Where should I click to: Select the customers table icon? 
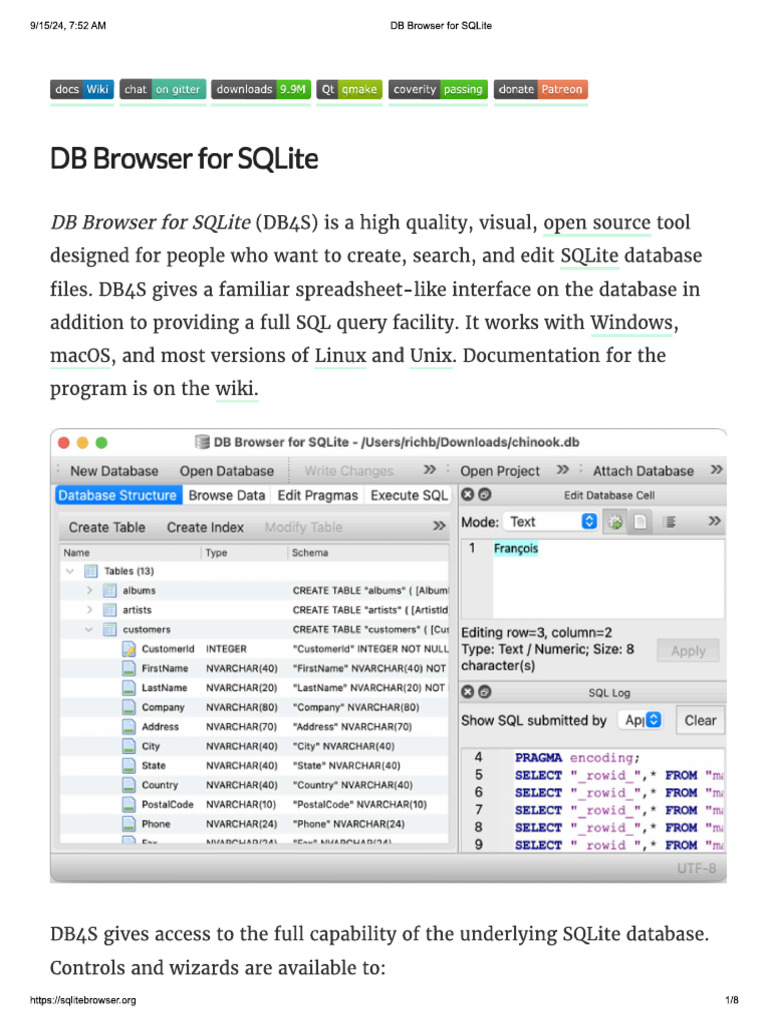click(x=110, y=630)
